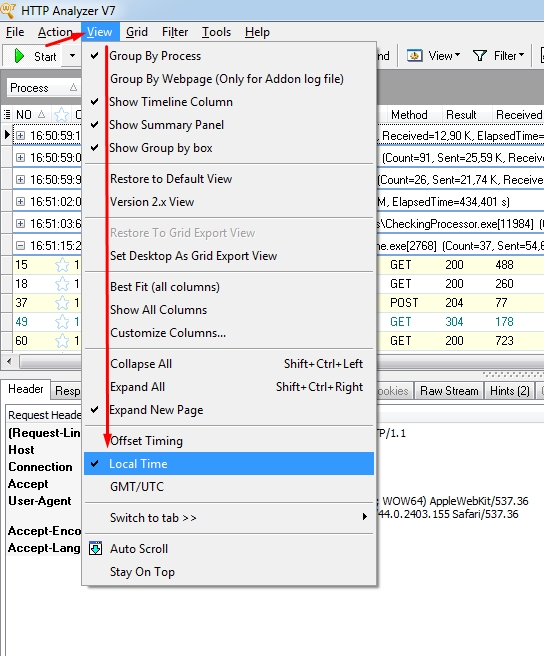
Task: Click POST method cell in row 37
Action: [404, 303]
